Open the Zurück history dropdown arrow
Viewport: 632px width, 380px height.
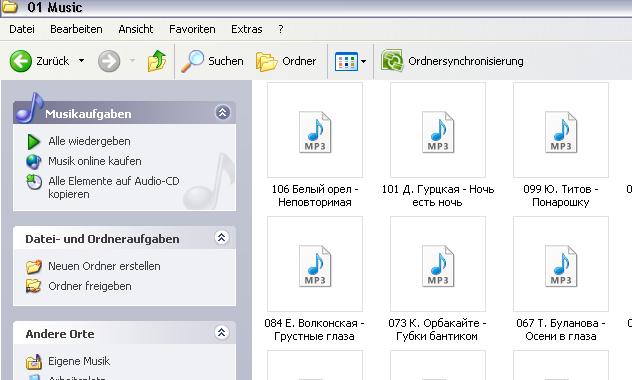81,61
